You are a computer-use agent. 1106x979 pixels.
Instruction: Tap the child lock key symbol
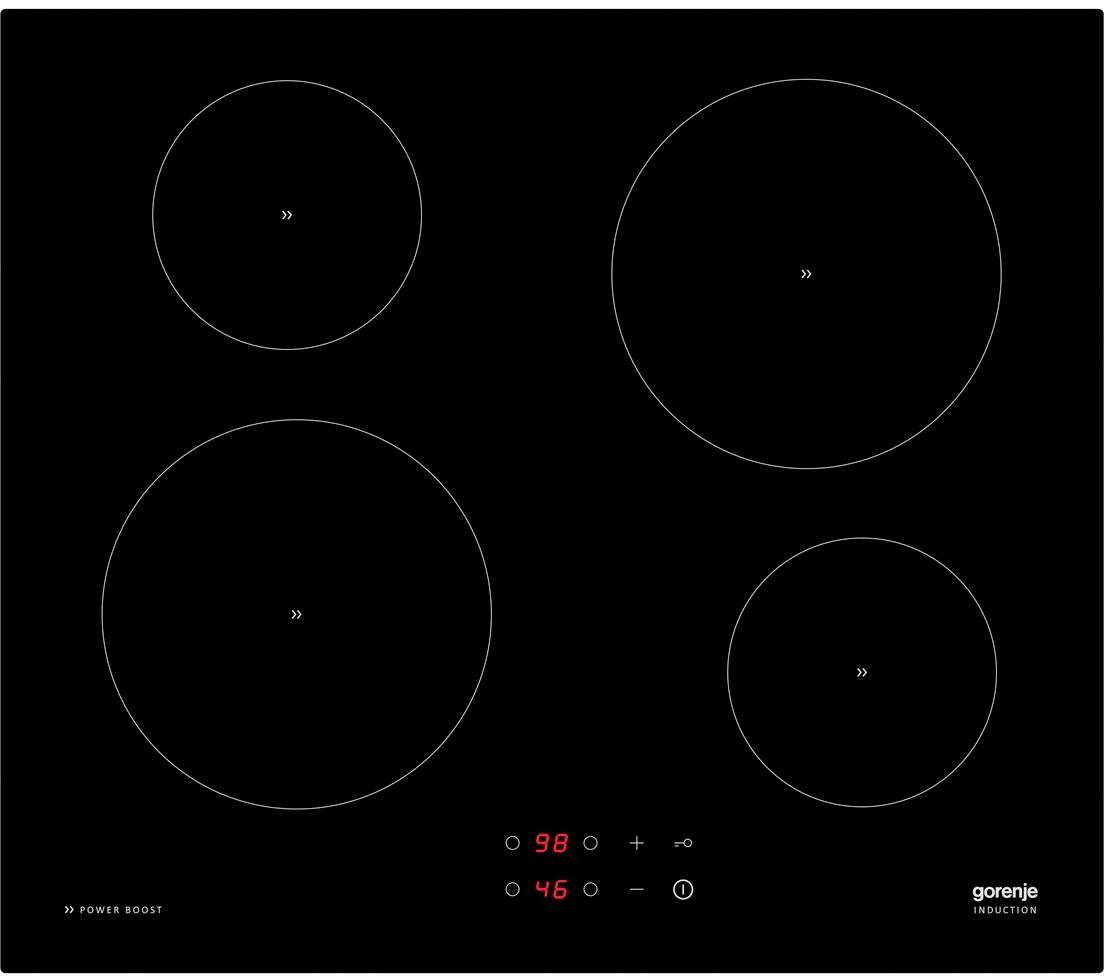tap(683, 843)
